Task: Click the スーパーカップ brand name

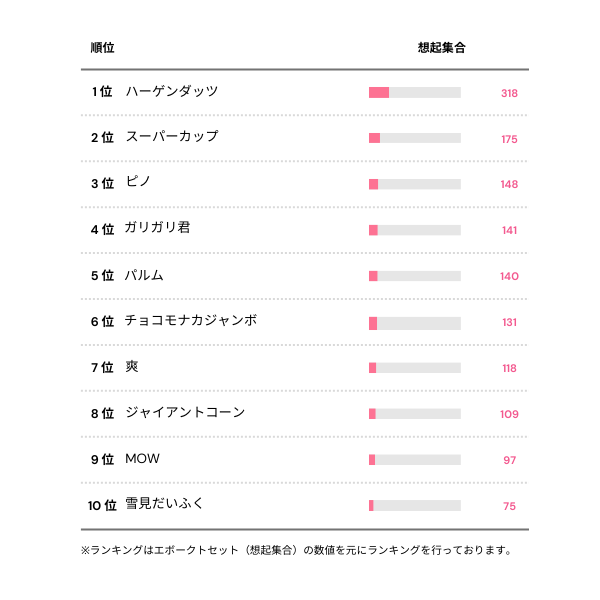Action: tap(172, 137)
